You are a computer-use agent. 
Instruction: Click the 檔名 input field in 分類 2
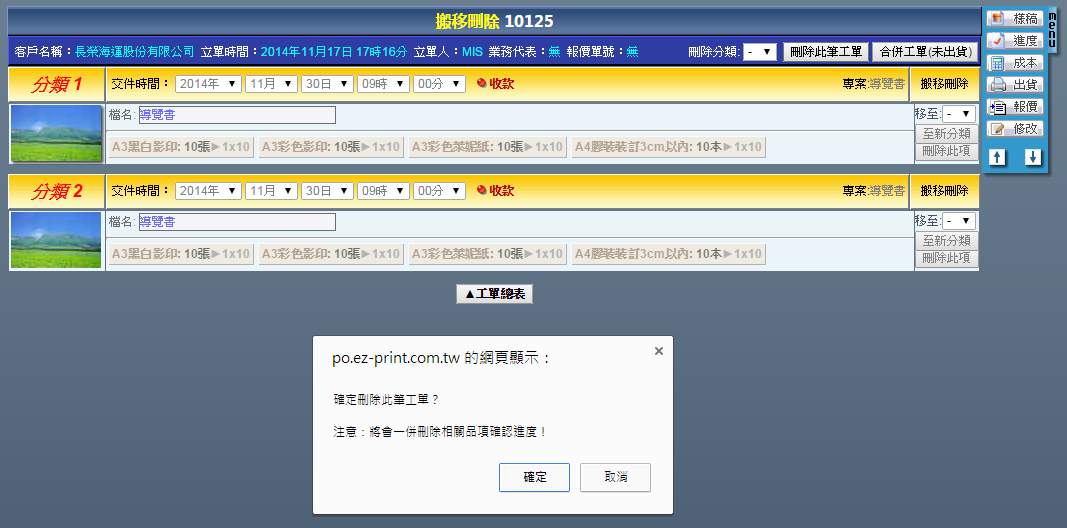click(x=237, y=221)
